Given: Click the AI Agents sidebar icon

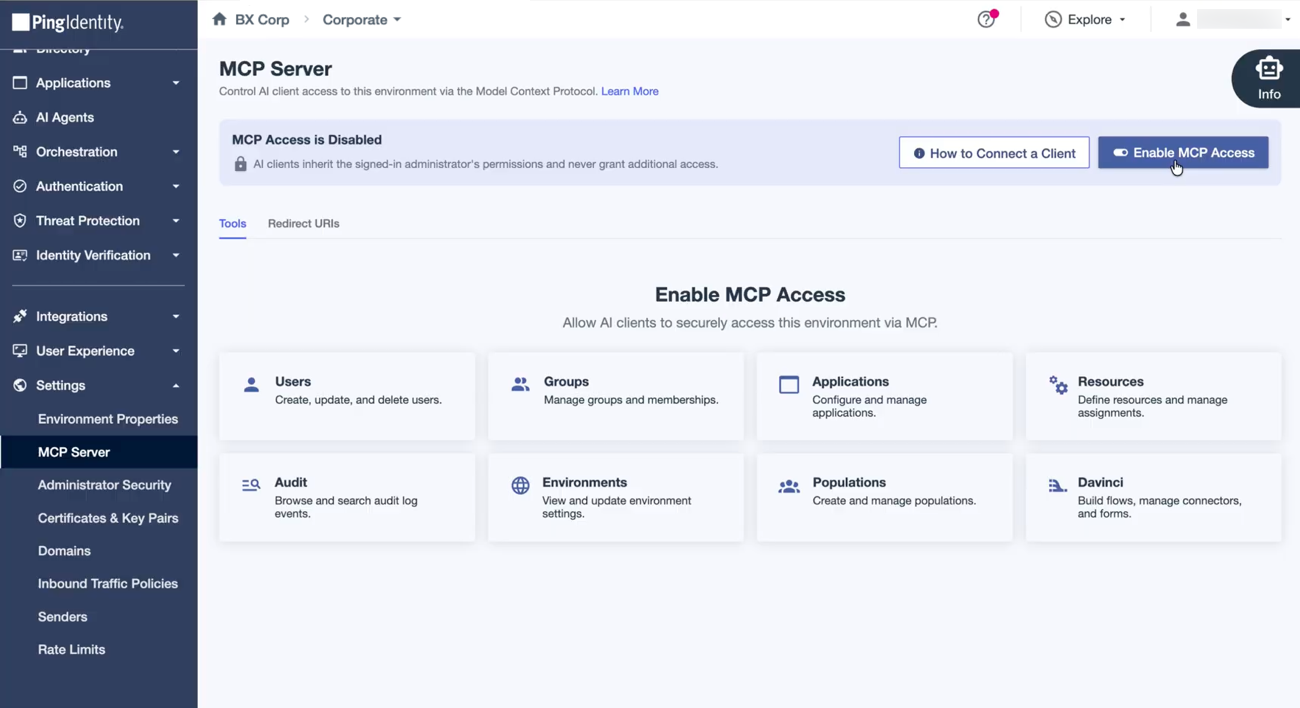Looking at the screenshot, I should coord(20,118).
